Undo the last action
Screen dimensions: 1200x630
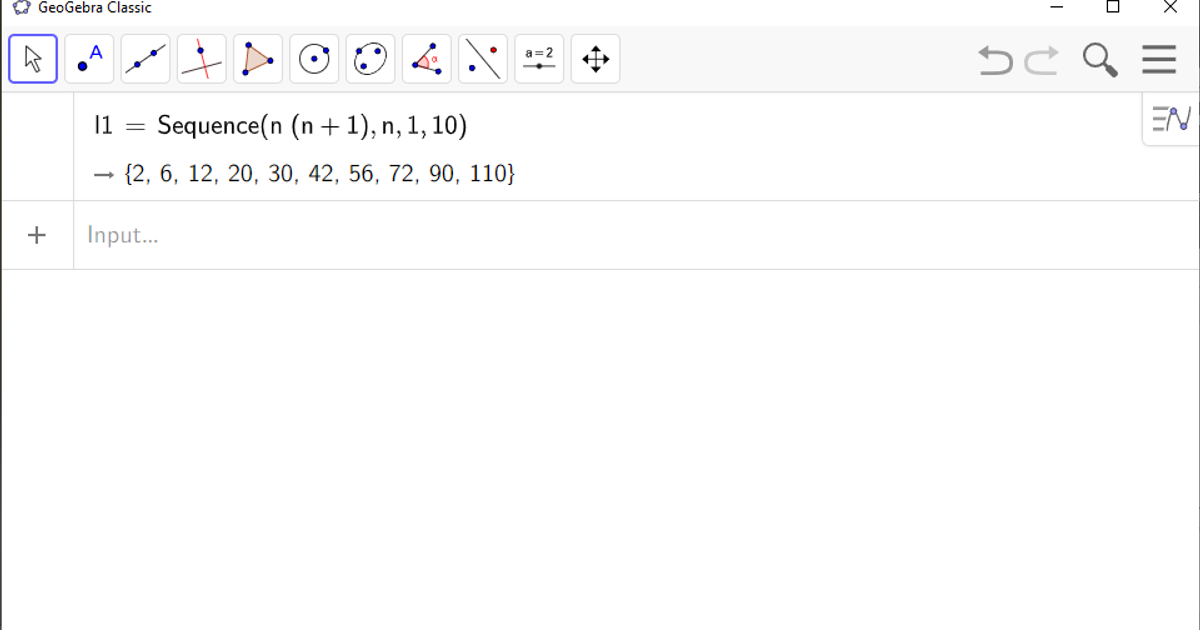tap(994, 61)
